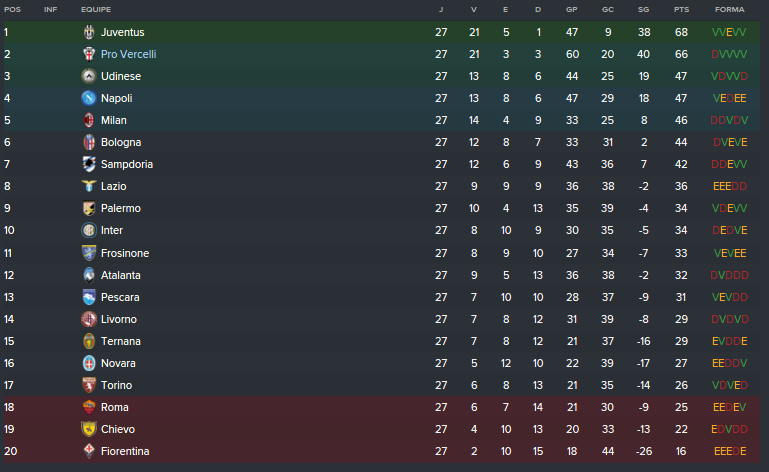Click Juventus recent form results

pos(729,32)
